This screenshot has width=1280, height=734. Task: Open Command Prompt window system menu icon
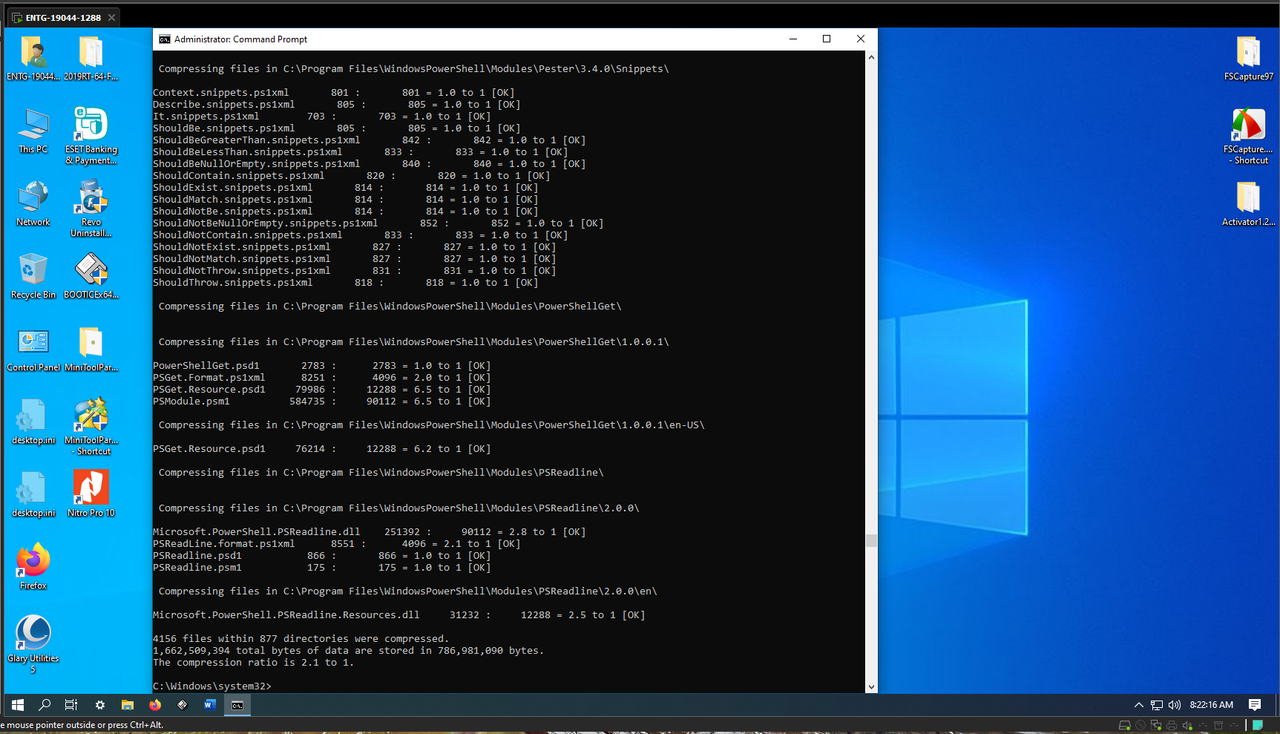click(x=164, y=39)
